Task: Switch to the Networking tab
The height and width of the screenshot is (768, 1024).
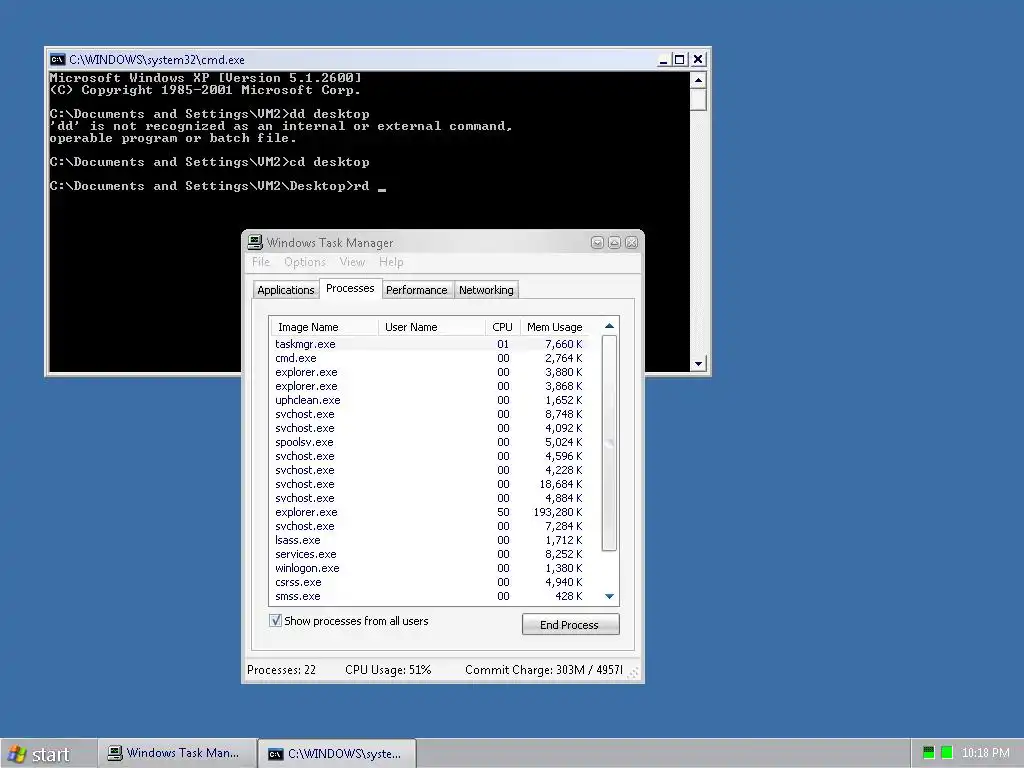Action: (486, 290)
